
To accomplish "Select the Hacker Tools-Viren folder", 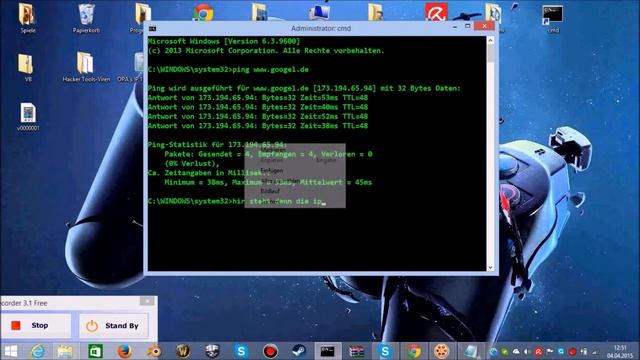I will [86, 67].
